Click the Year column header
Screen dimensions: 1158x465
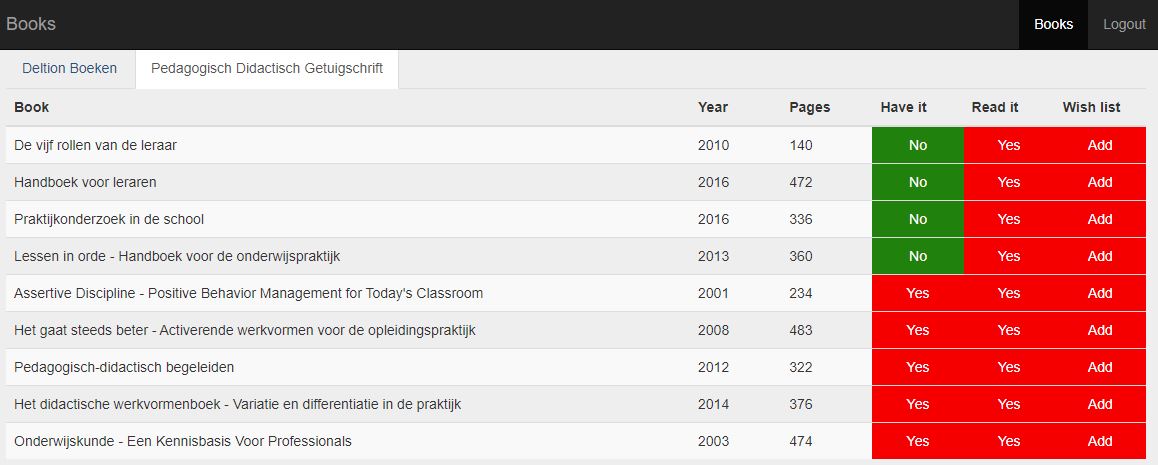click(x=713, y=107)
